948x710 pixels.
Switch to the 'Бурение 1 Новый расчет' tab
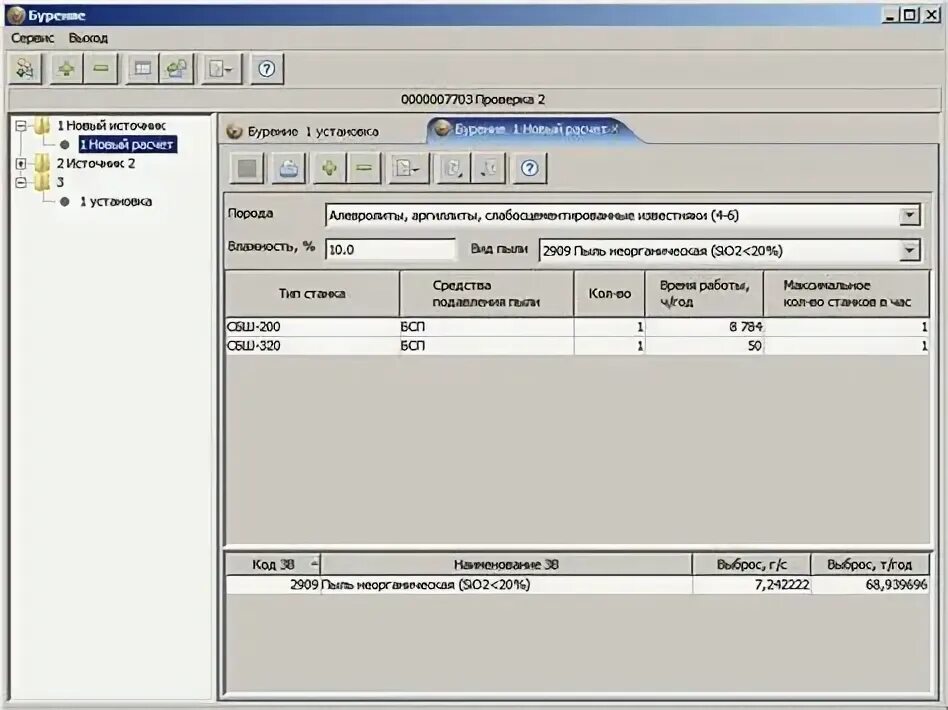point(530,129)
